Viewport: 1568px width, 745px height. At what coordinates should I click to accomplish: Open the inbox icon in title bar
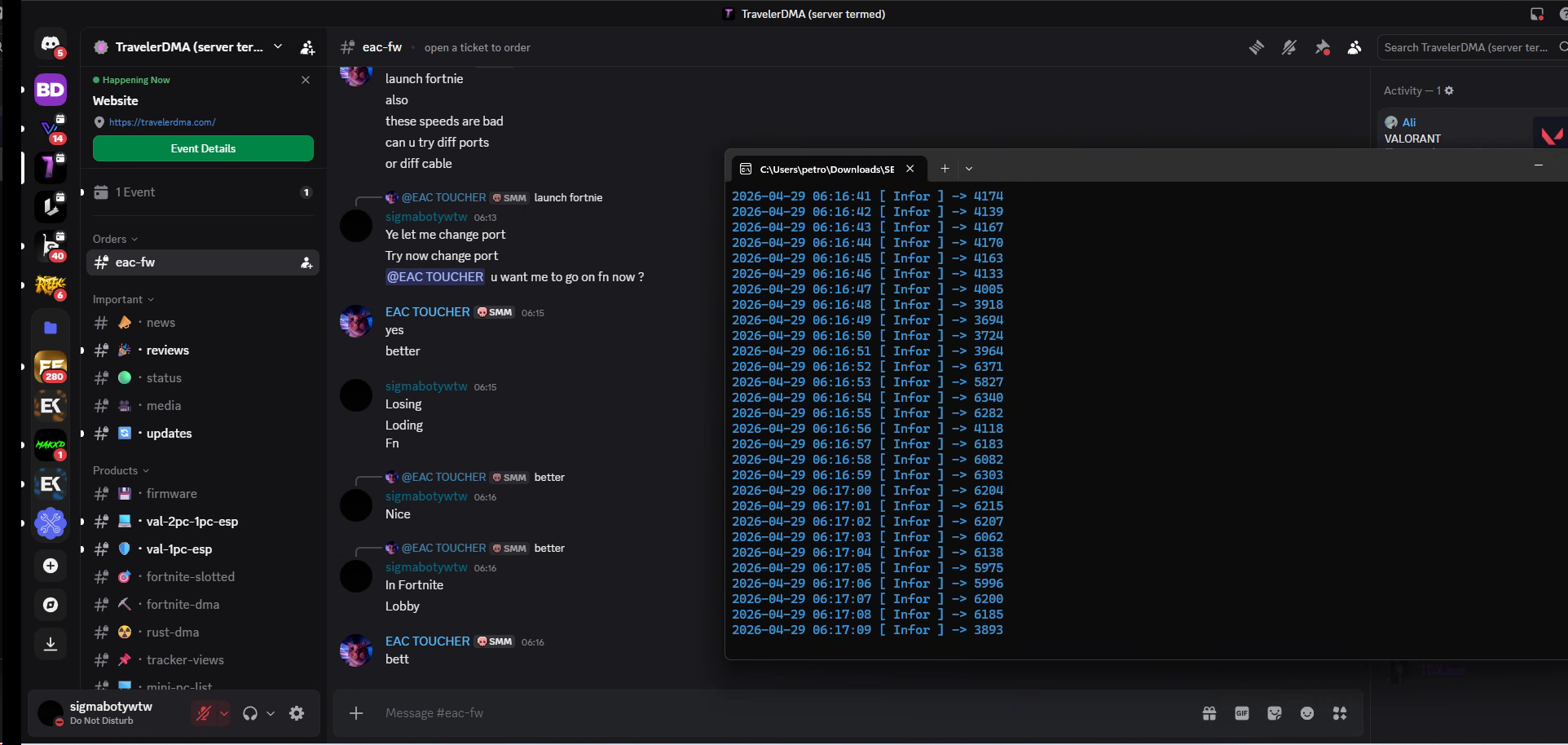(x=1537, y=14)
